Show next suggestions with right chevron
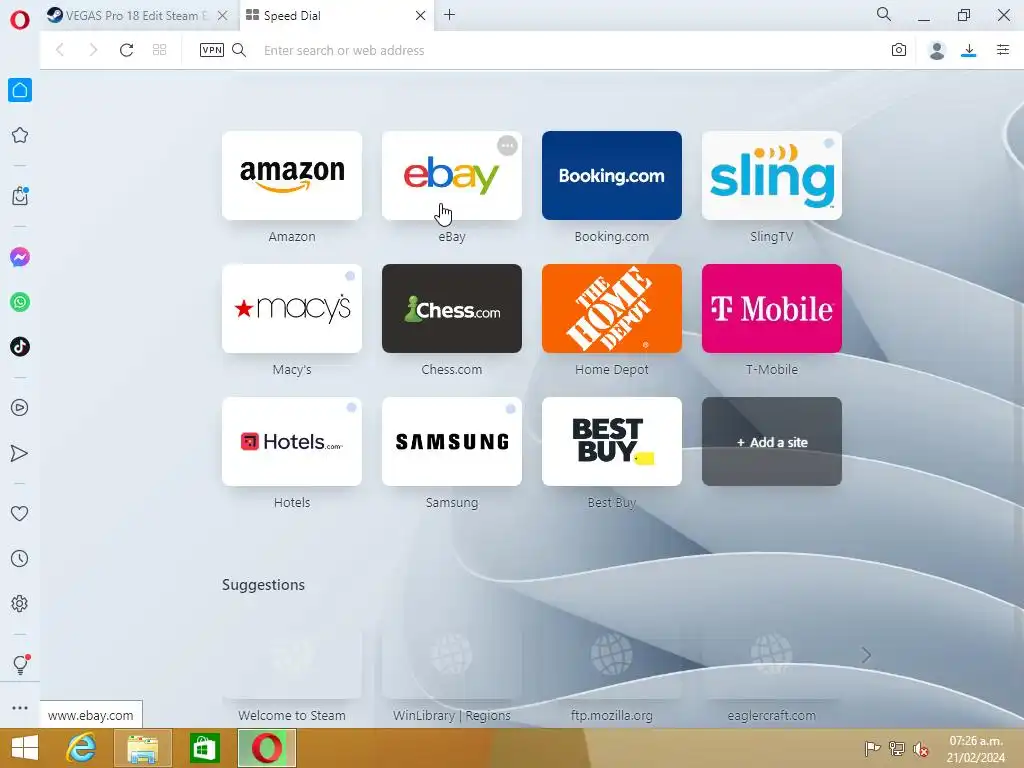The width and height of the screenshot is (1024, 768). pyautogui.click(x=866, y=655)
